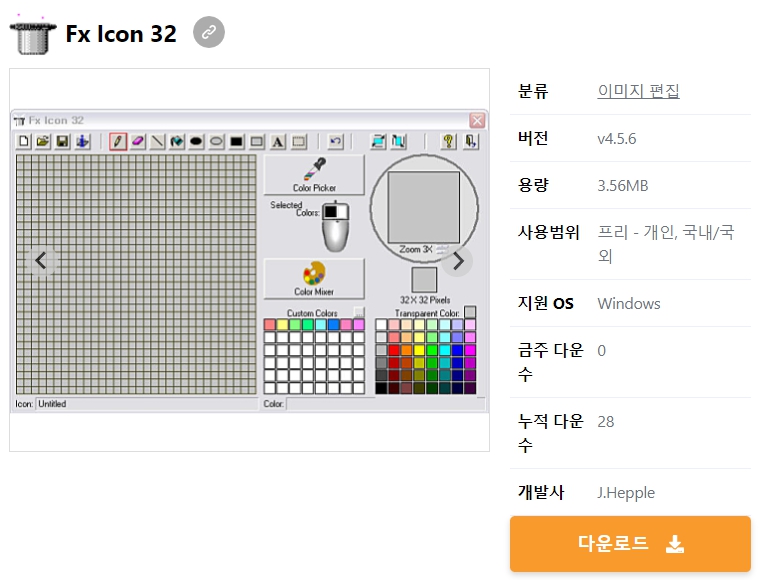Click the Transparent Color swatch

coord(470,312)
